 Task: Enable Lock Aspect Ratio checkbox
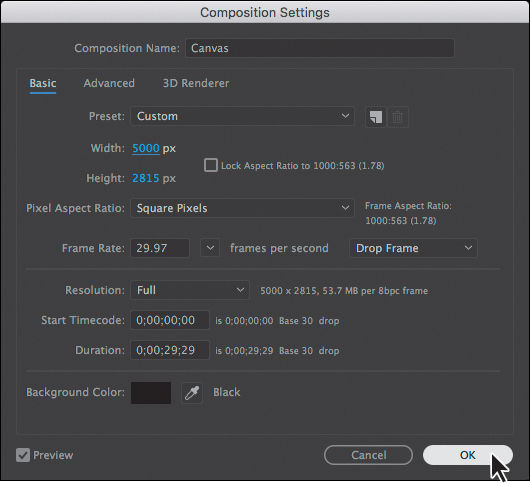(x=211, y=165)
